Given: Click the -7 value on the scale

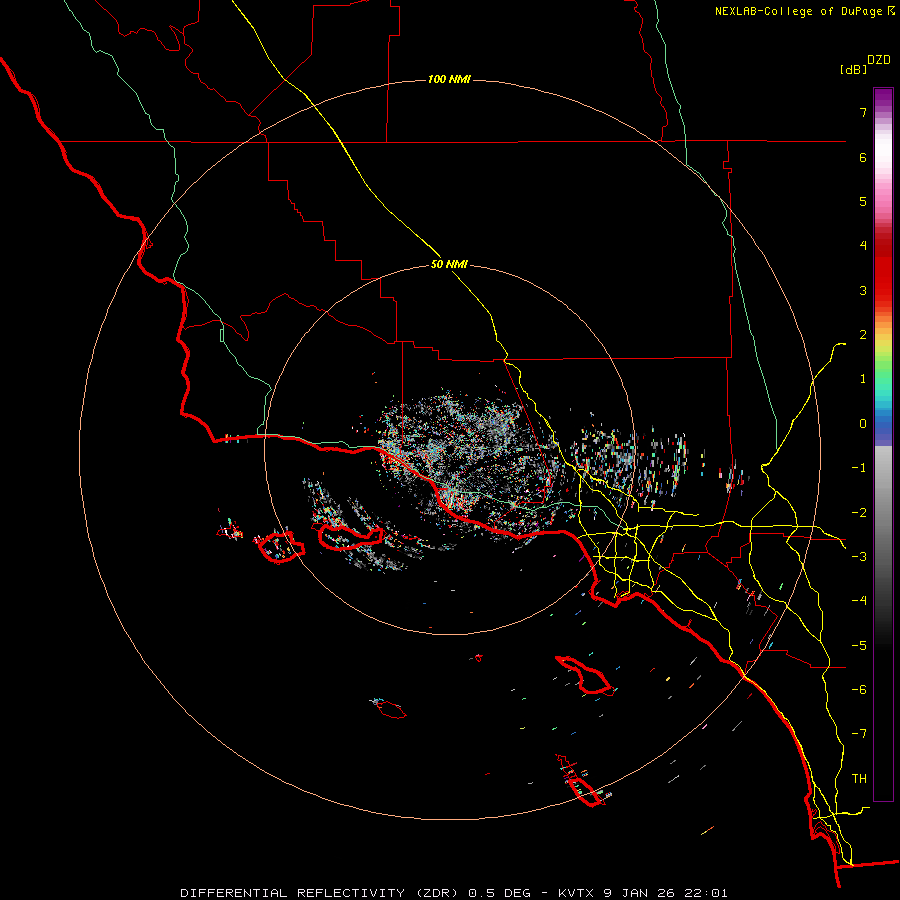Looking at the screenshot, I should click(859, 734).
